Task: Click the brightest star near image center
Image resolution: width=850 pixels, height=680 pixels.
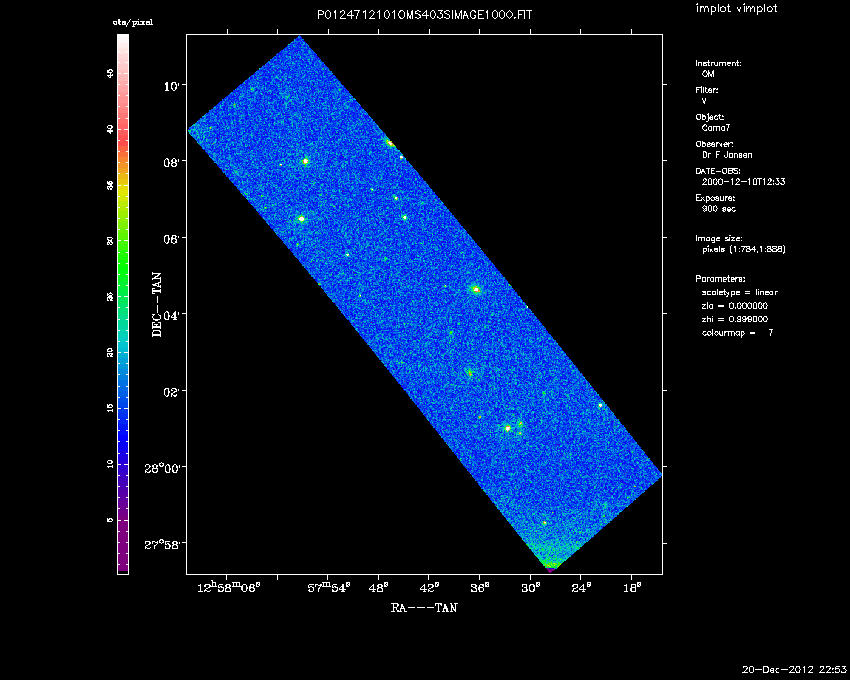Action: point(476,289)
